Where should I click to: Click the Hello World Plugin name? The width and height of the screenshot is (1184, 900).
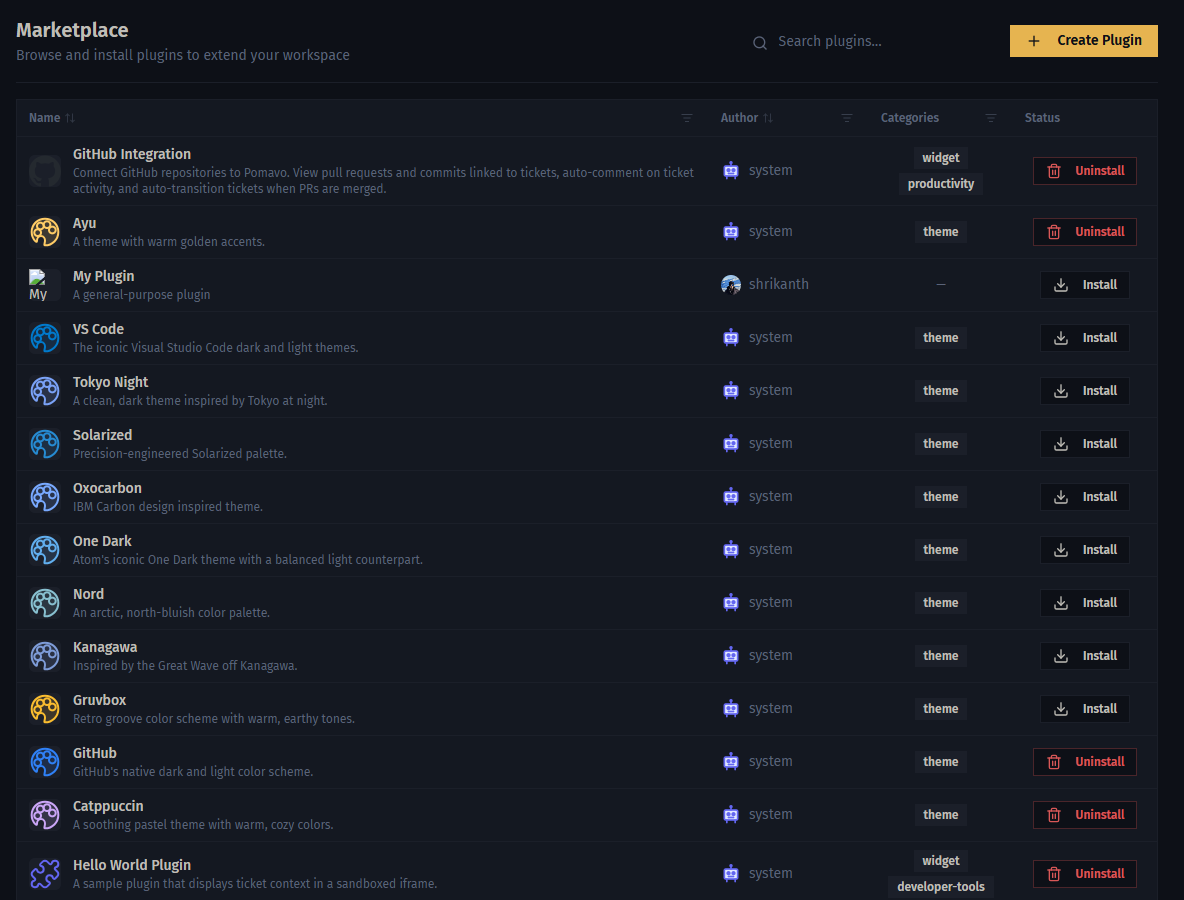click(131, 865)
